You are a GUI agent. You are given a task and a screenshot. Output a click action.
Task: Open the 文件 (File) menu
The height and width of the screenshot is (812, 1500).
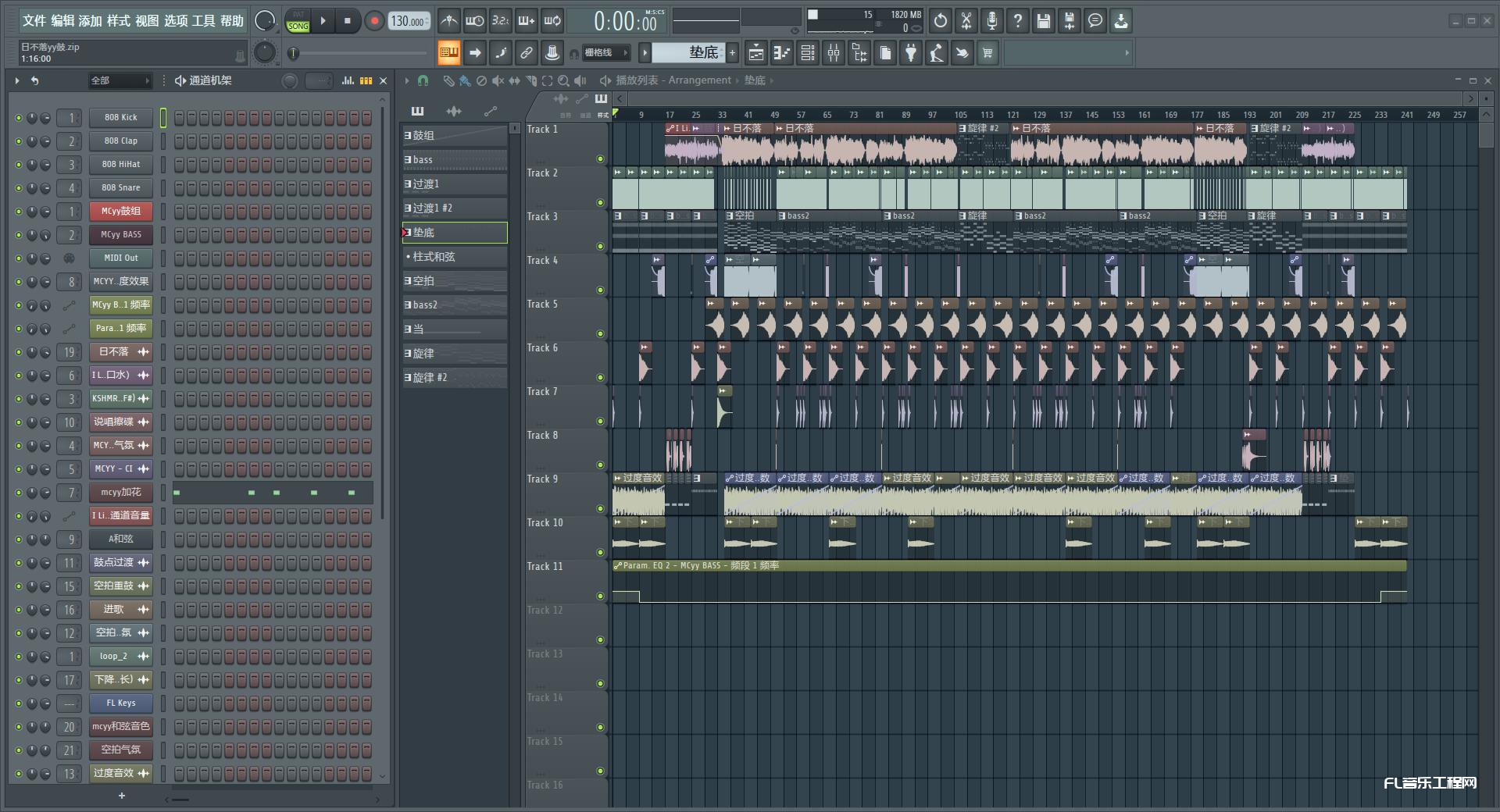(x=34, y=21)
